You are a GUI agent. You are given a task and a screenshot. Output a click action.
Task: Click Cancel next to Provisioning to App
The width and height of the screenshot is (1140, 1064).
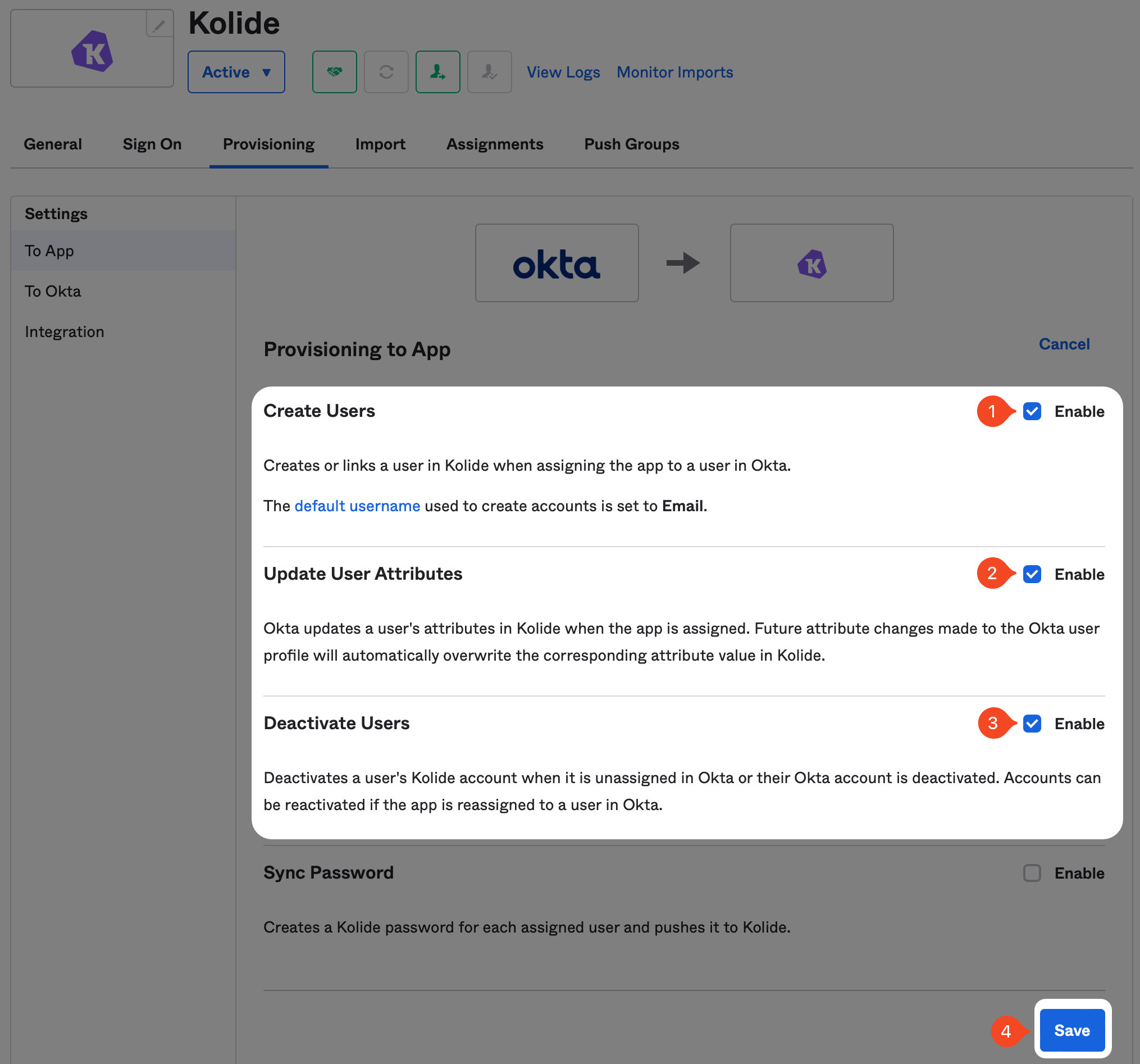click(x=1064, y=344)
